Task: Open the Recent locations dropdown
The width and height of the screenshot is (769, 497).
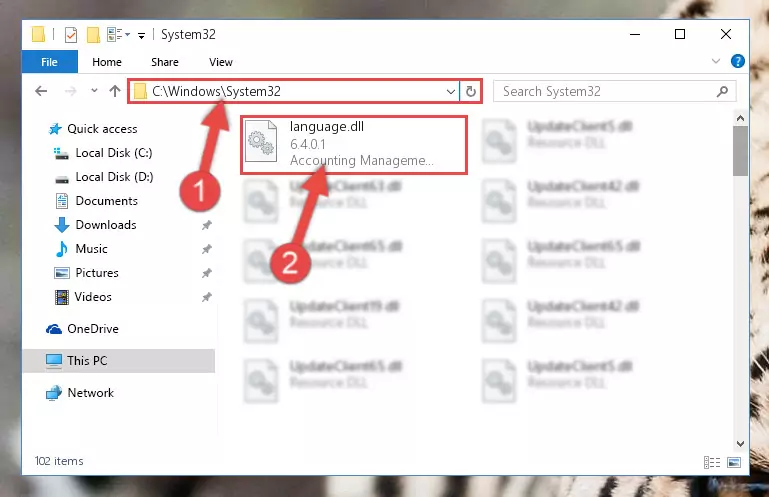Action: click(x=94, y=91)
